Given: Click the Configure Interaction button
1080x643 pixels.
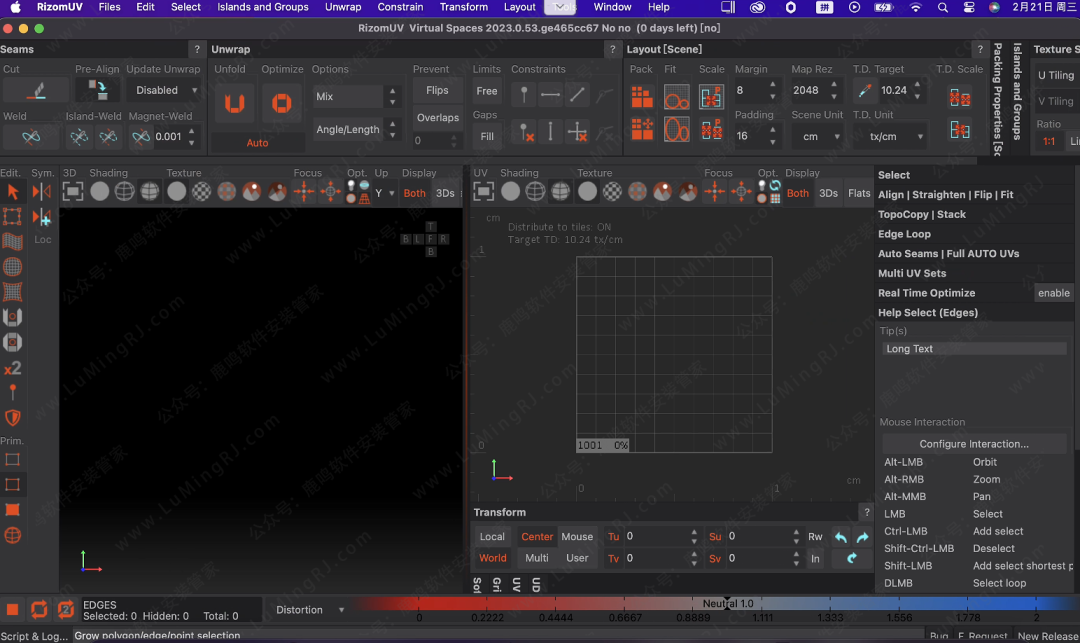Looking at the screenshot, I should pyautogui.click(x=973, y=444).
